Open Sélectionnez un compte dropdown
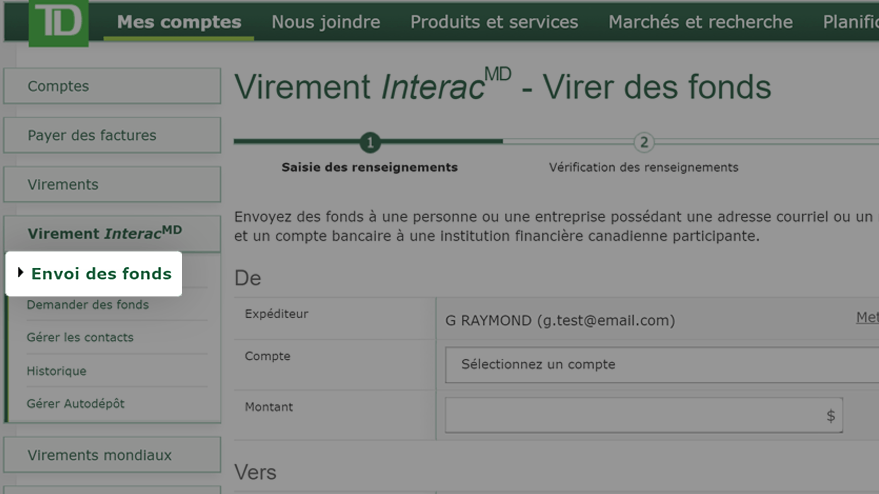 (x=662, y=364)
